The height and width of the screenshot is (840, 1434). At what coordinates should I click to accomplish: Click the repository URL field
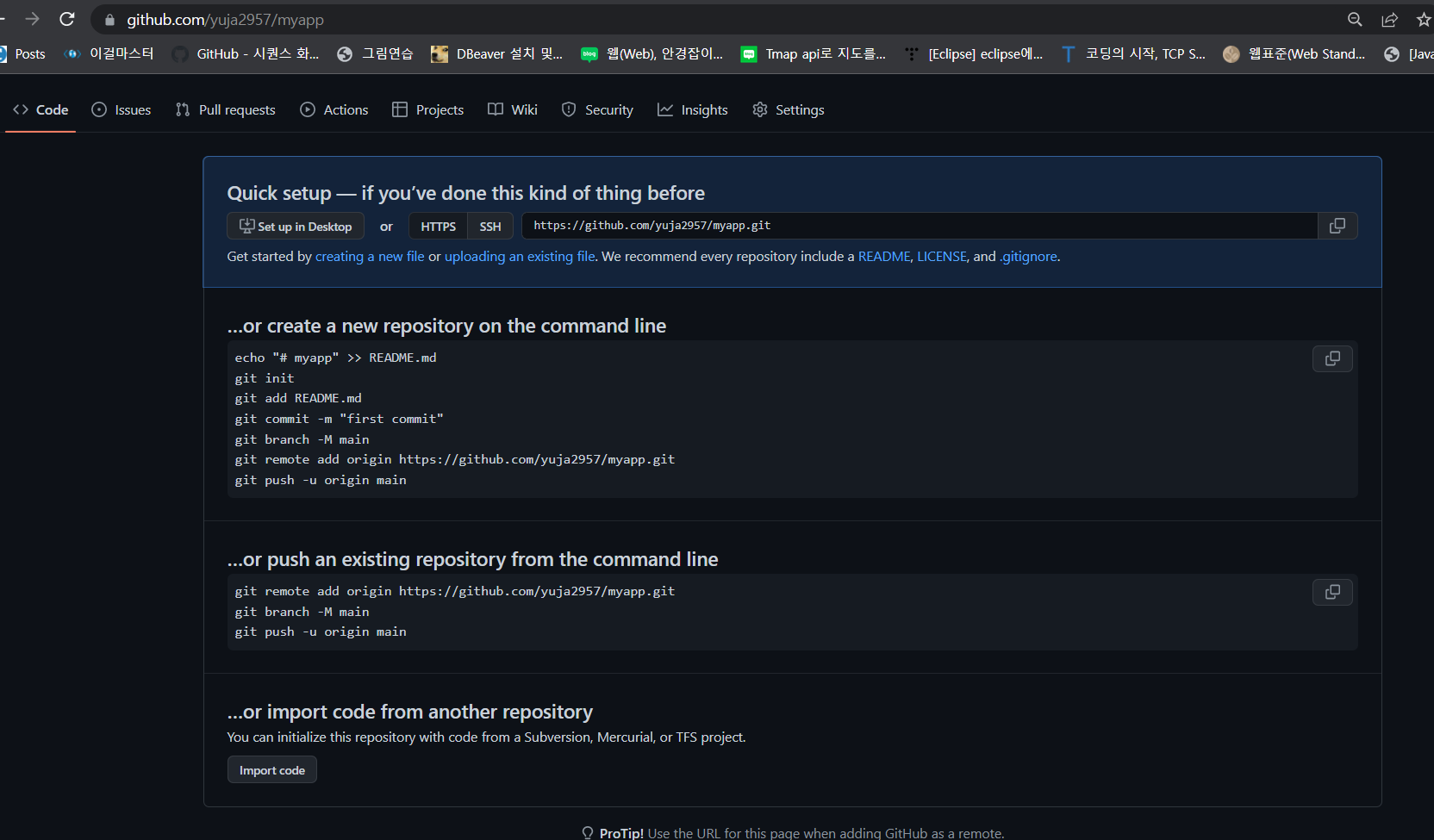(x=920, y=226)
